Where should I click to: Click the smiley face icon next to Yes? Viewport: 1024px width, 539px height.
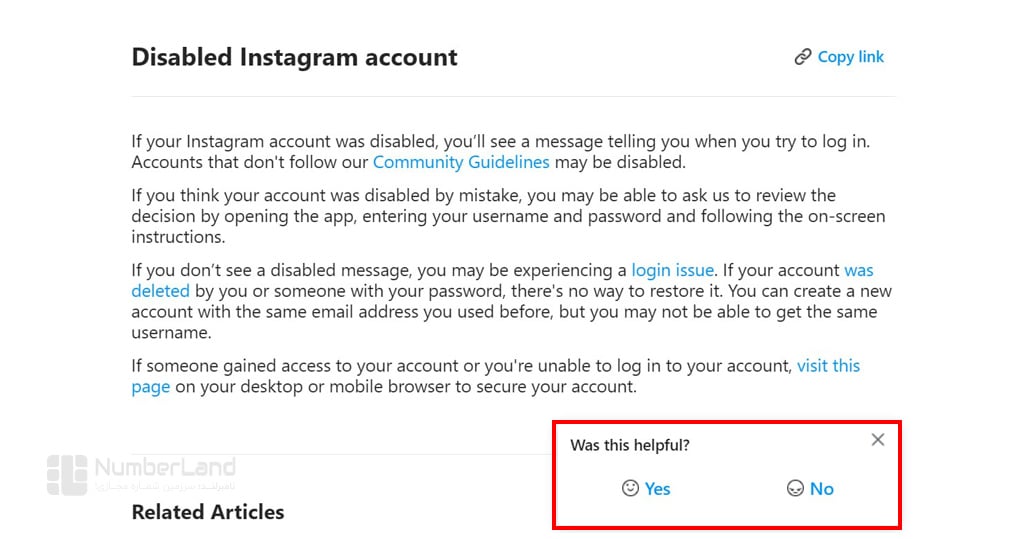(630, 488)
